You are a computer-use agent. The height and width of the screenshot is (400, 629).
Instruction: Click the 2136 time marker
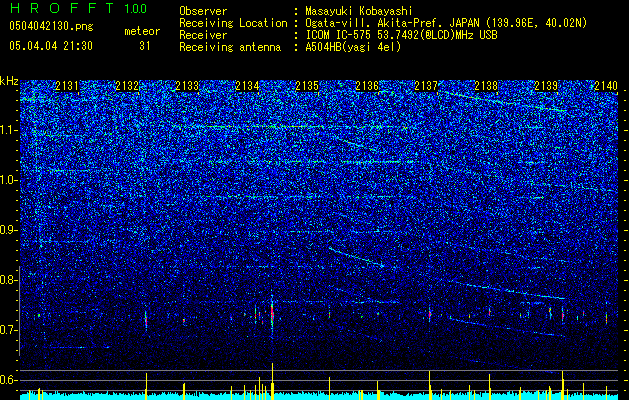pyautogui.click(x=367, y=86)
